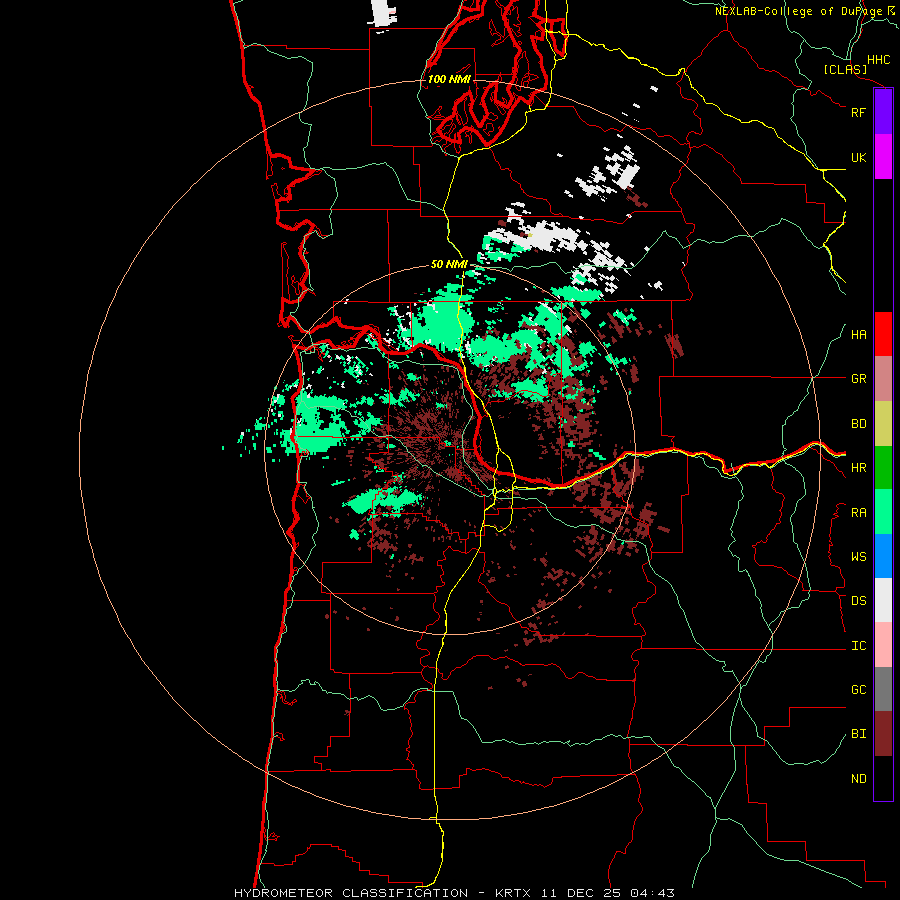Click the DS white legend swatch
This screenshot has width=900, height=900.
click(x=883, y=600)
